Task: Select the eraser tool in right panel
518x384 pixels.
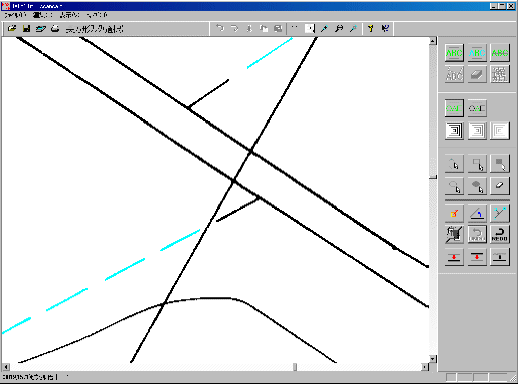Action: pos(499,185)
